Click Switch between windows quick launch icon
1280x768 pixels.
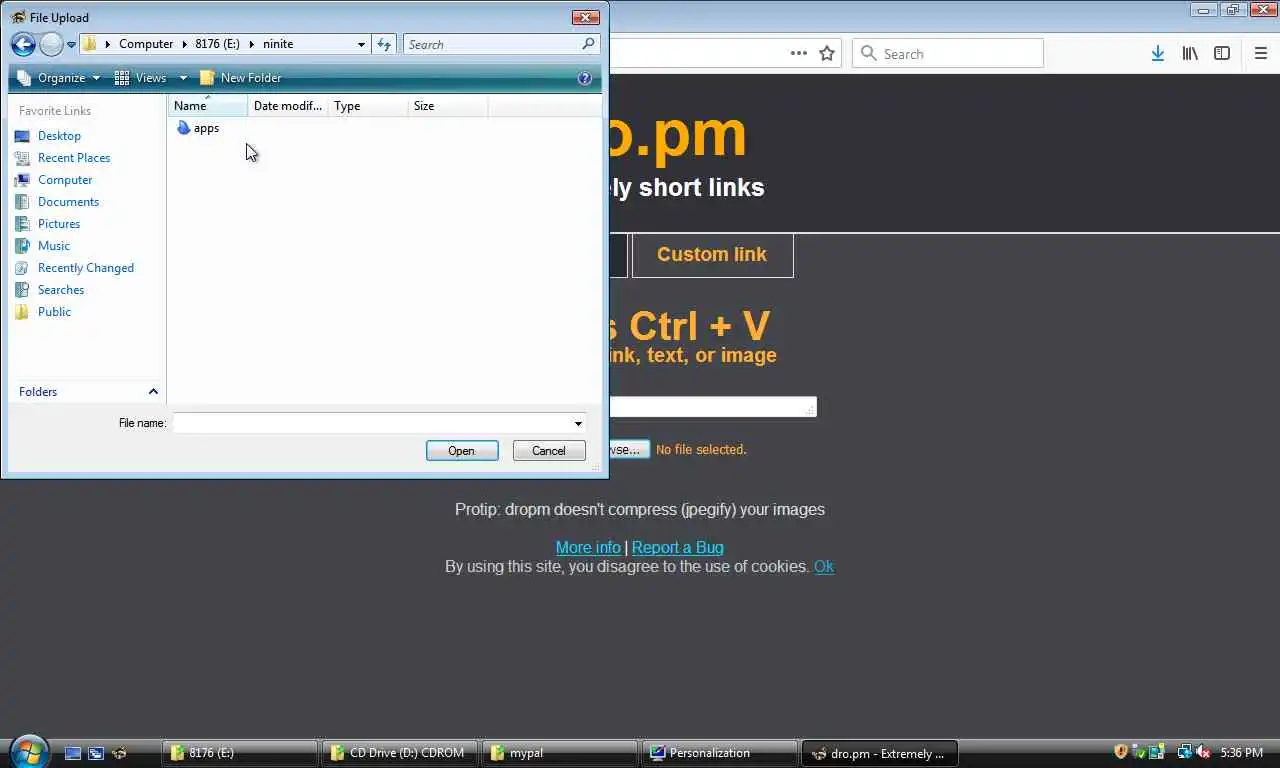[x=96, y=753]
